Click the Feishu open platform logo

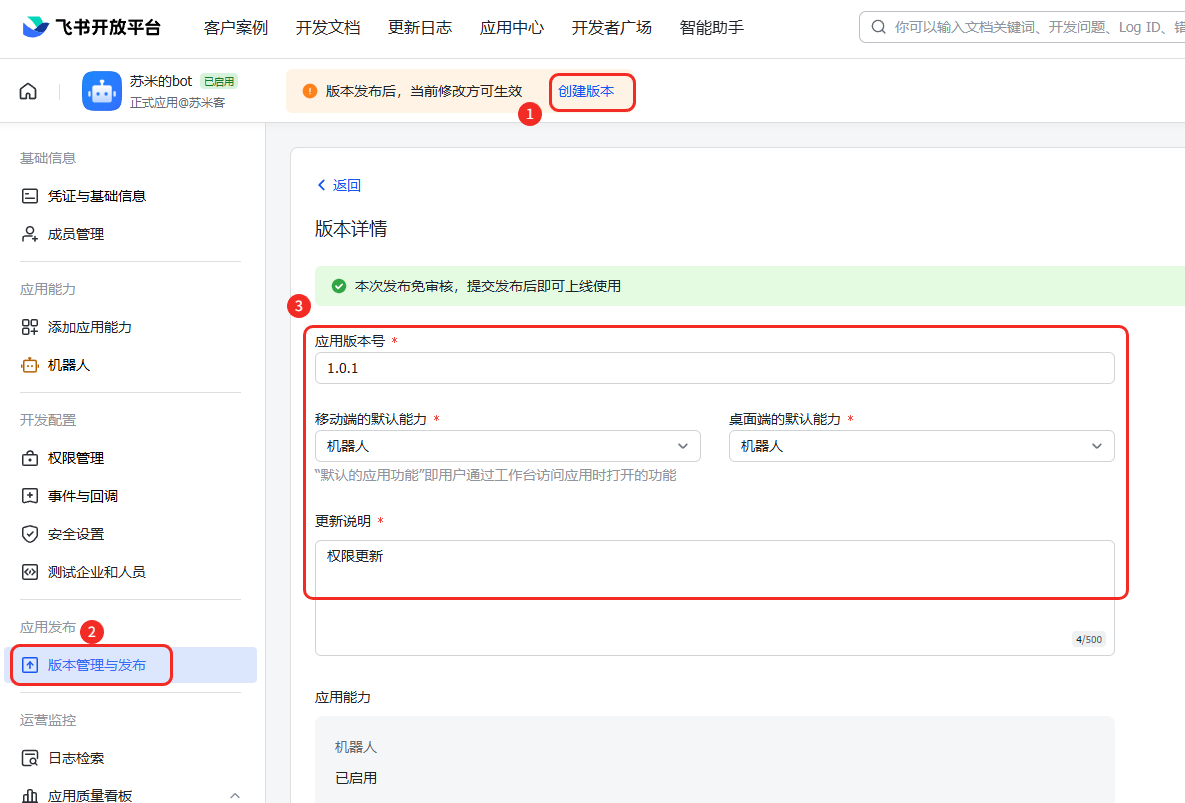[91, 27]
